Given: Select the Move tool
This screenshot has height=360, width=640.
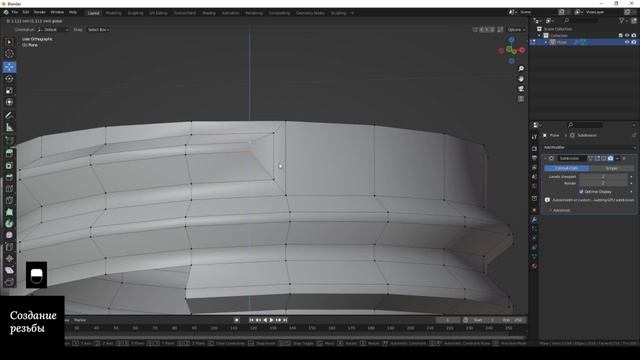Looking at the screenshot, I should tap(9, 67).
